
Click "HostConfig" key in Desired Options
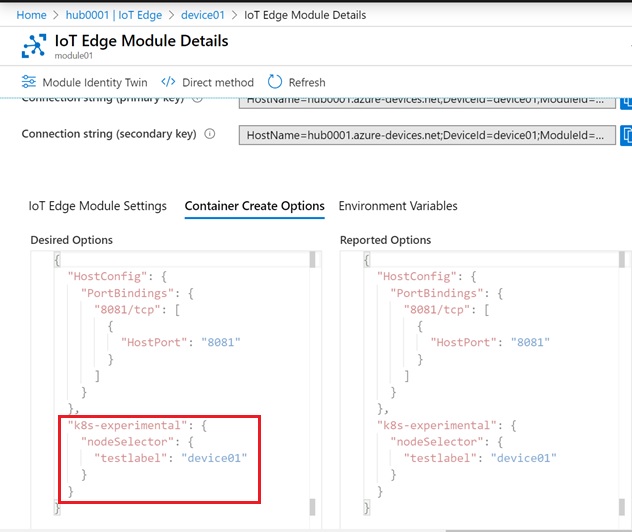(107, 276)
